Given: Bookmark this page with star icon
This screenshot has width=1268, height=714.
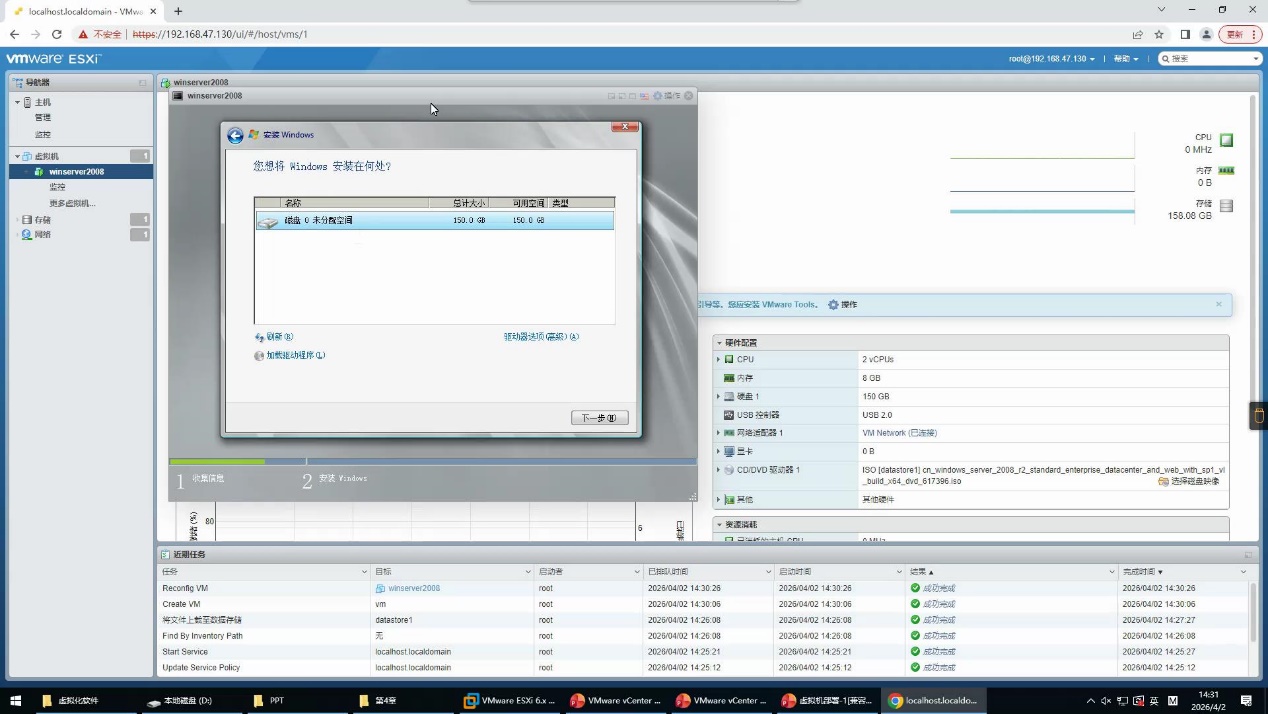Looking at the screenshot, I should [x=1159, y=34].
